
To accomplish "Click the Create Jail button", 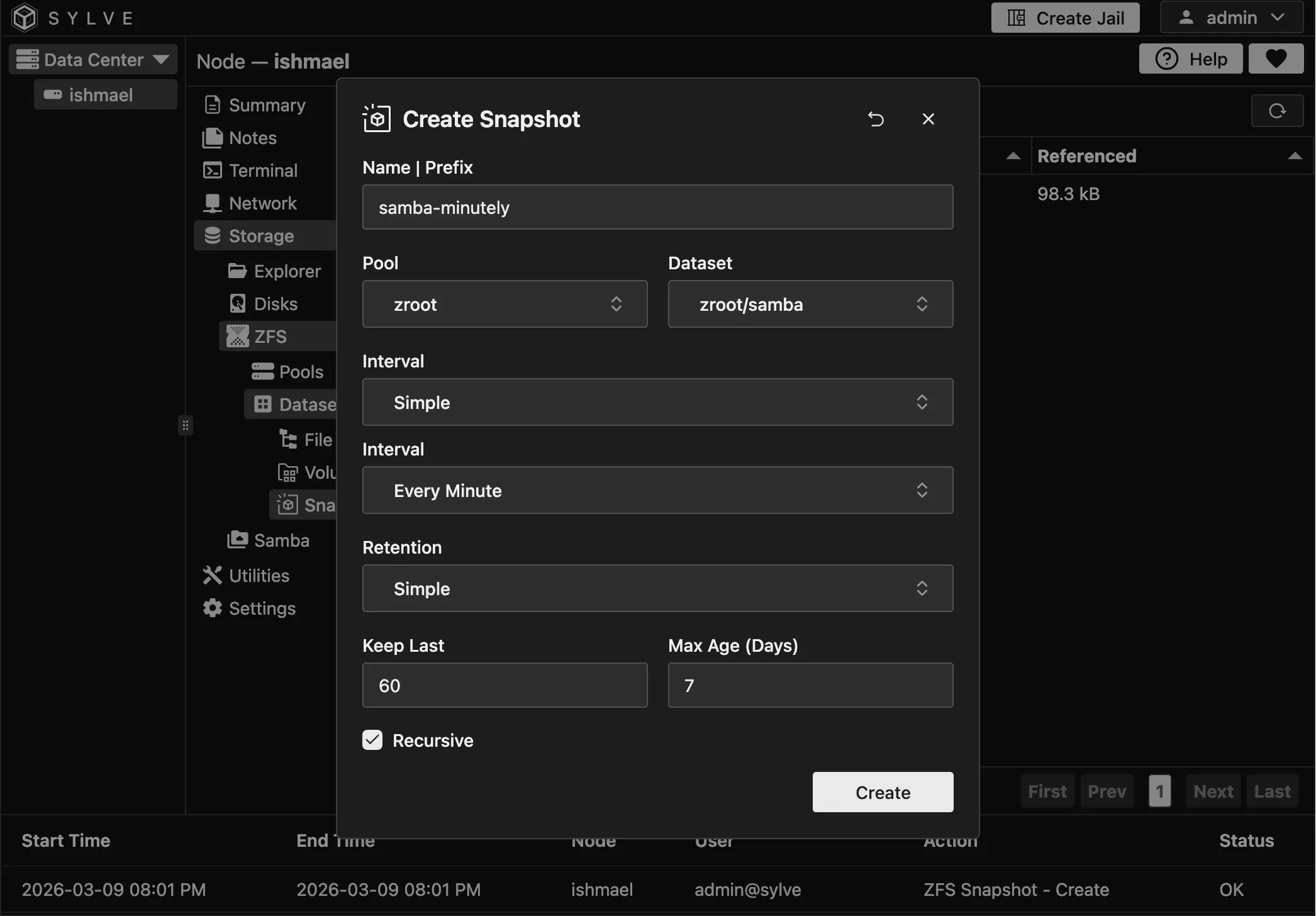I will [1065, 17].
